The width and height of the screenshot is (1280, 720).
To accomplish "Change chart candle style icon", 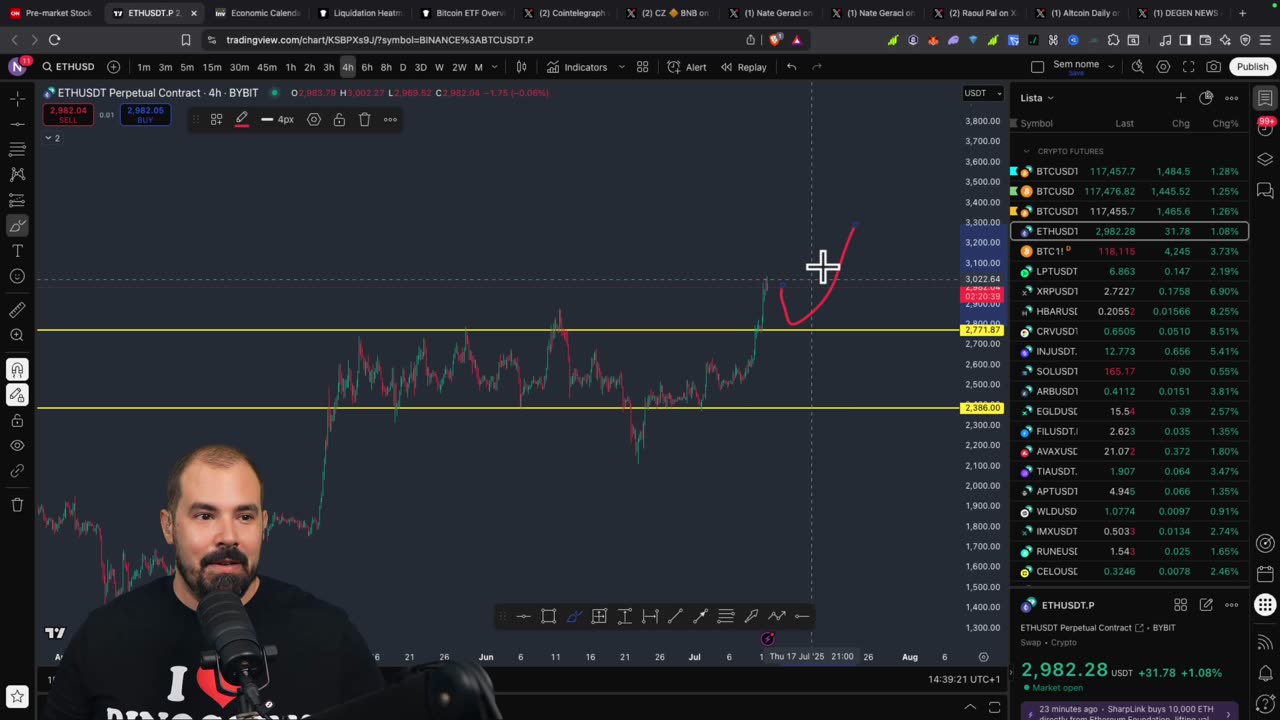I will tap(521, 67).
